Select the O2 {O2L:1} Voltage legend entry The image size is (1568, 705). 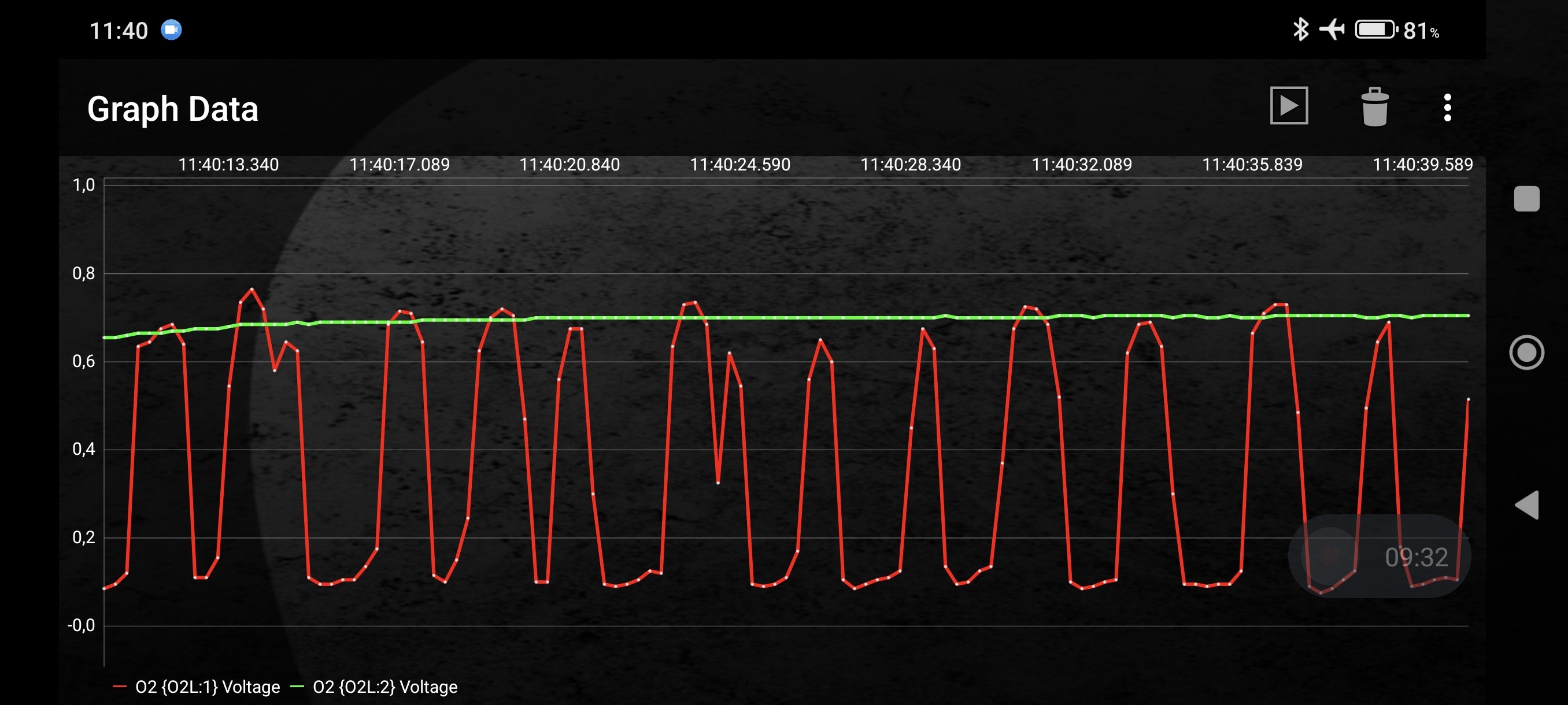(x=196, y=687)
